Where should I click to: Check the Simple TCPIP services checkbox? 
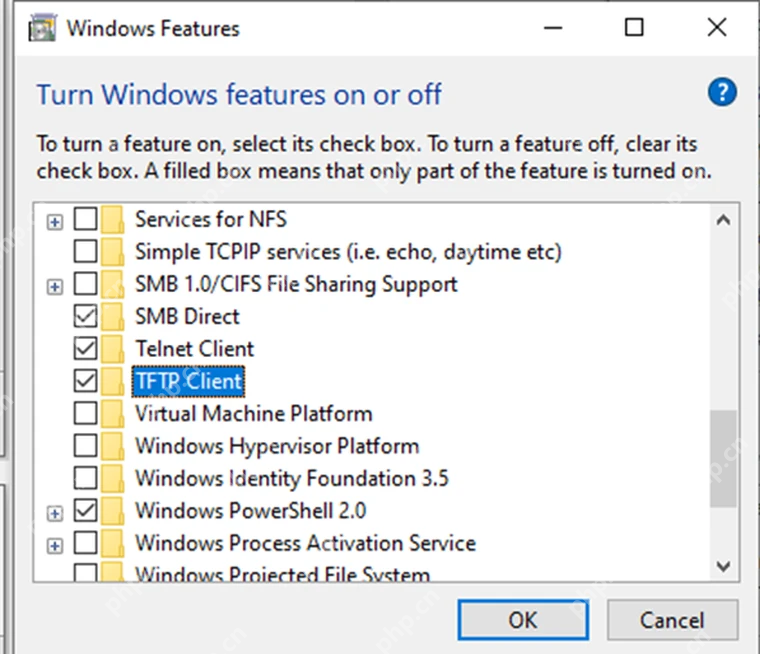coord(85,252)
